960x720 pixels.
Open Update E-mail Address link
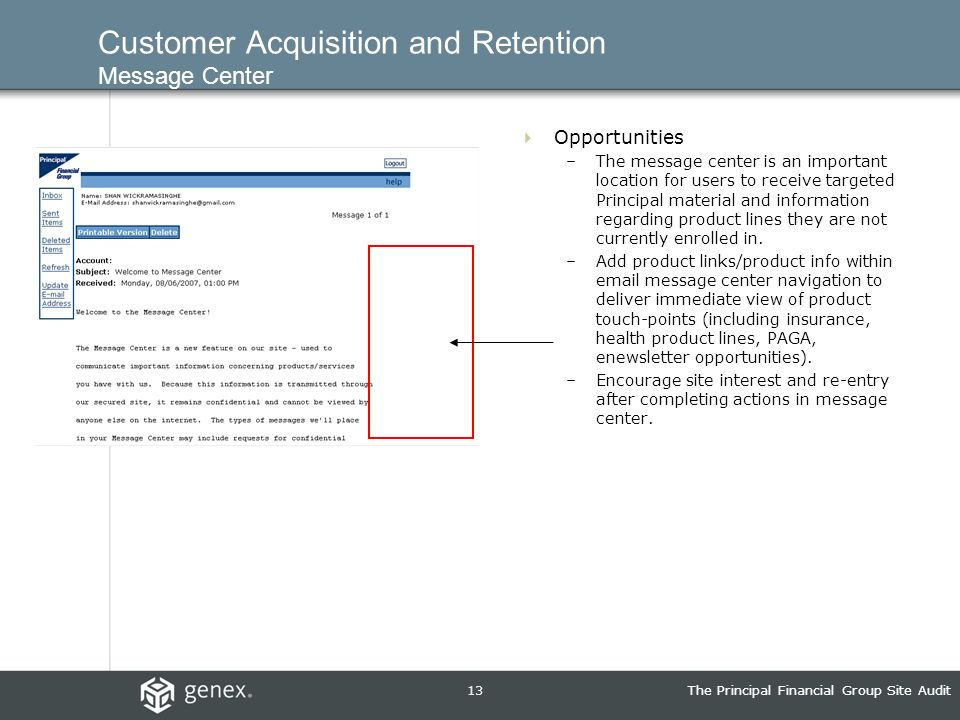(56, 294)
